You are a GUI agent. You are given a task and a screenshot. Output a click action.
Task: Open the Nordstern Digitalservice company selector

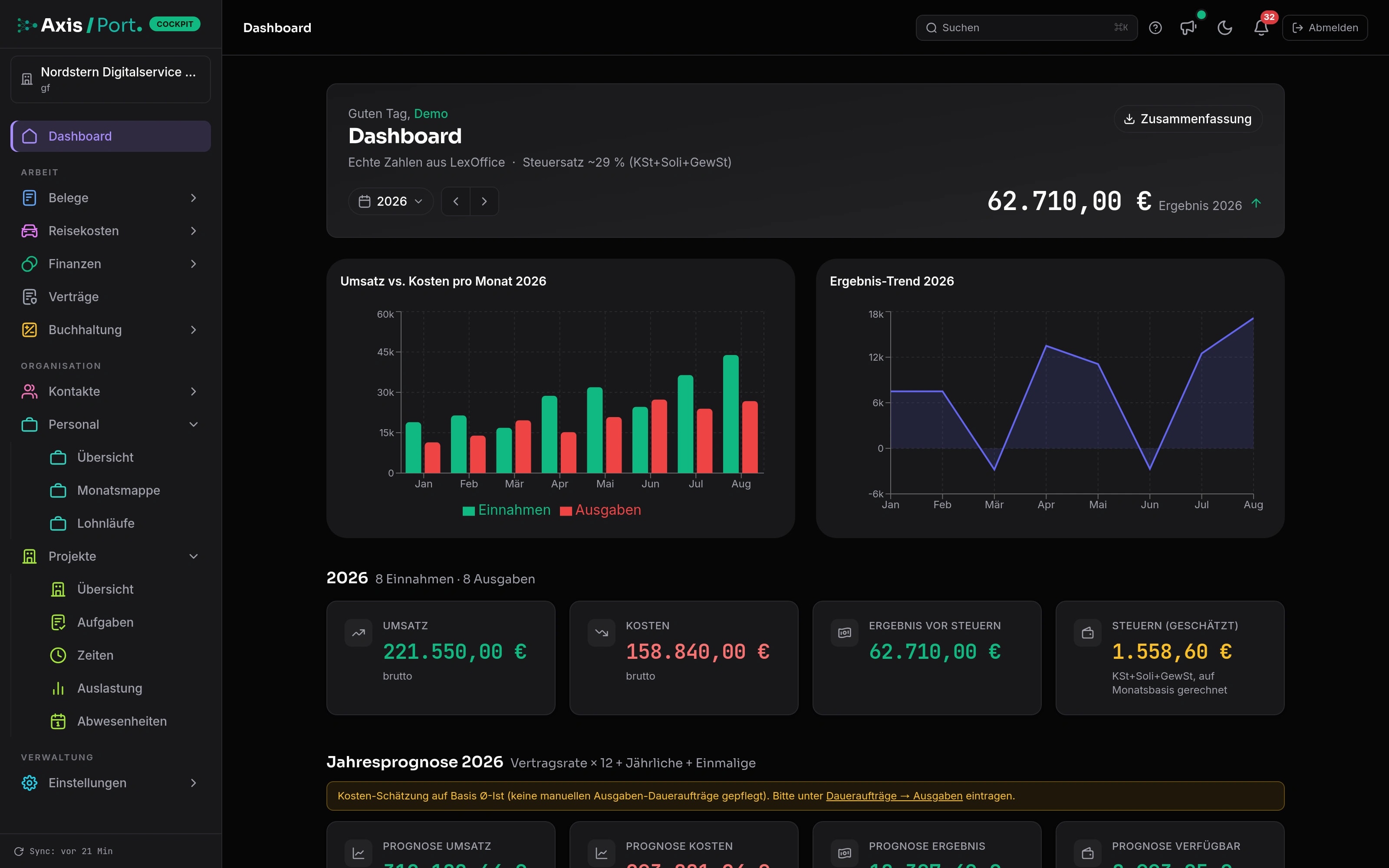coord(111,79)
